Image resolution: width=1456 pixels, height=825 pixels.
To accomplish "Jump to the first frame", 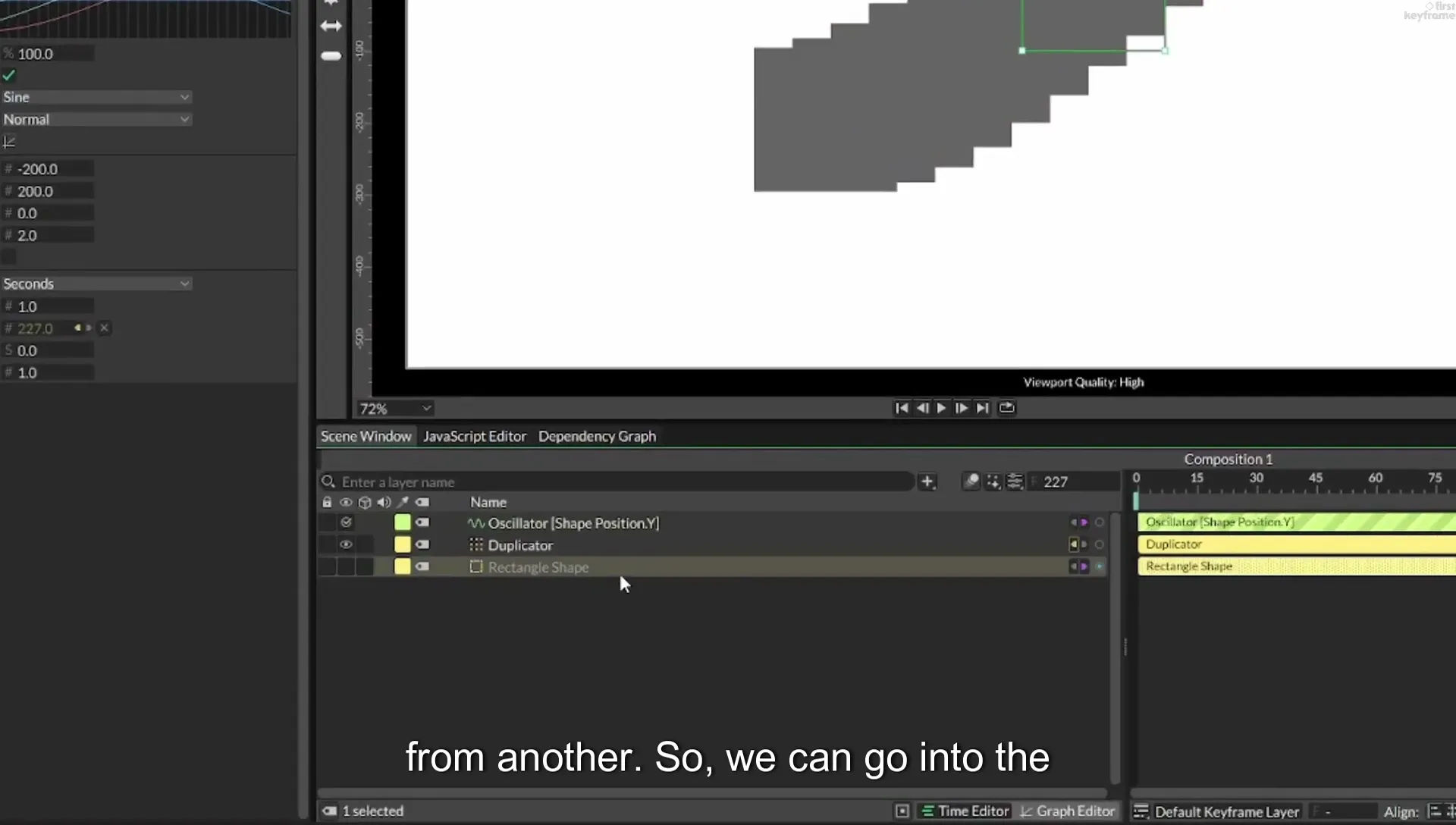I will click(x=902, y=408).
